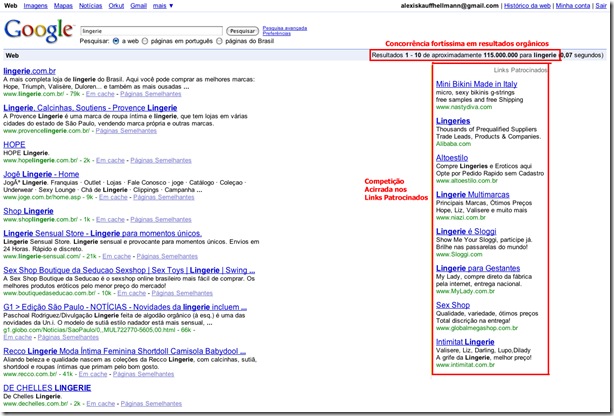The image size is (614, 416).
Task: Open 'Em cache' for dechelles.com.br
Action: point(101,403)
